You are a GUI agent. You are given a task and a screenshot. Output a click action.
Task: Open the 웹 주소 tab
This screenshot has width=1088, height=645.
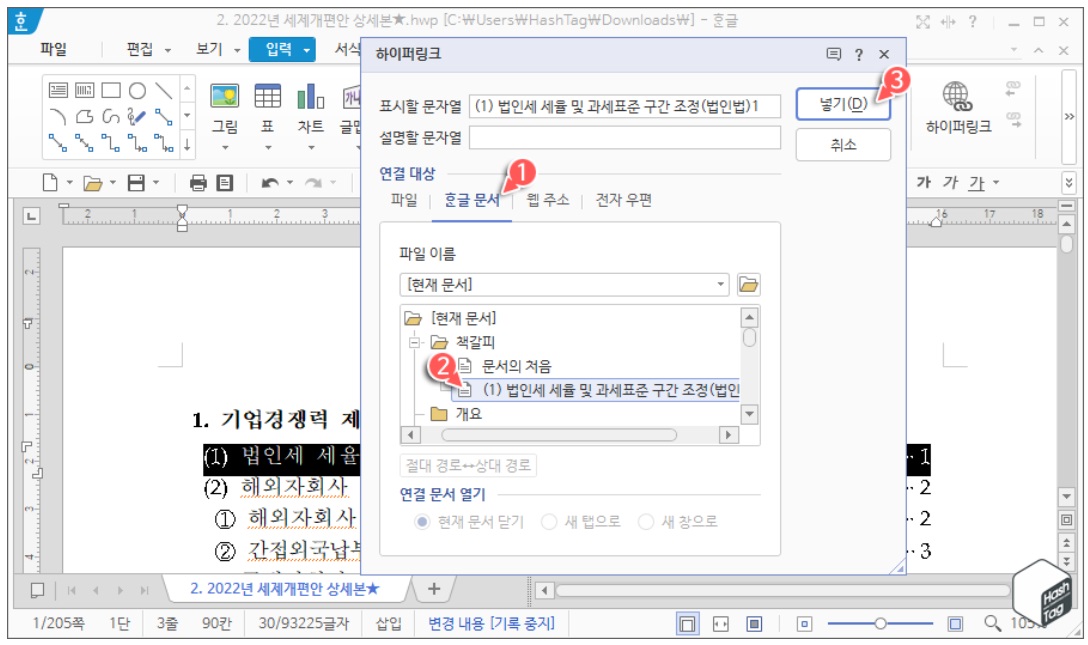[547, 200]
